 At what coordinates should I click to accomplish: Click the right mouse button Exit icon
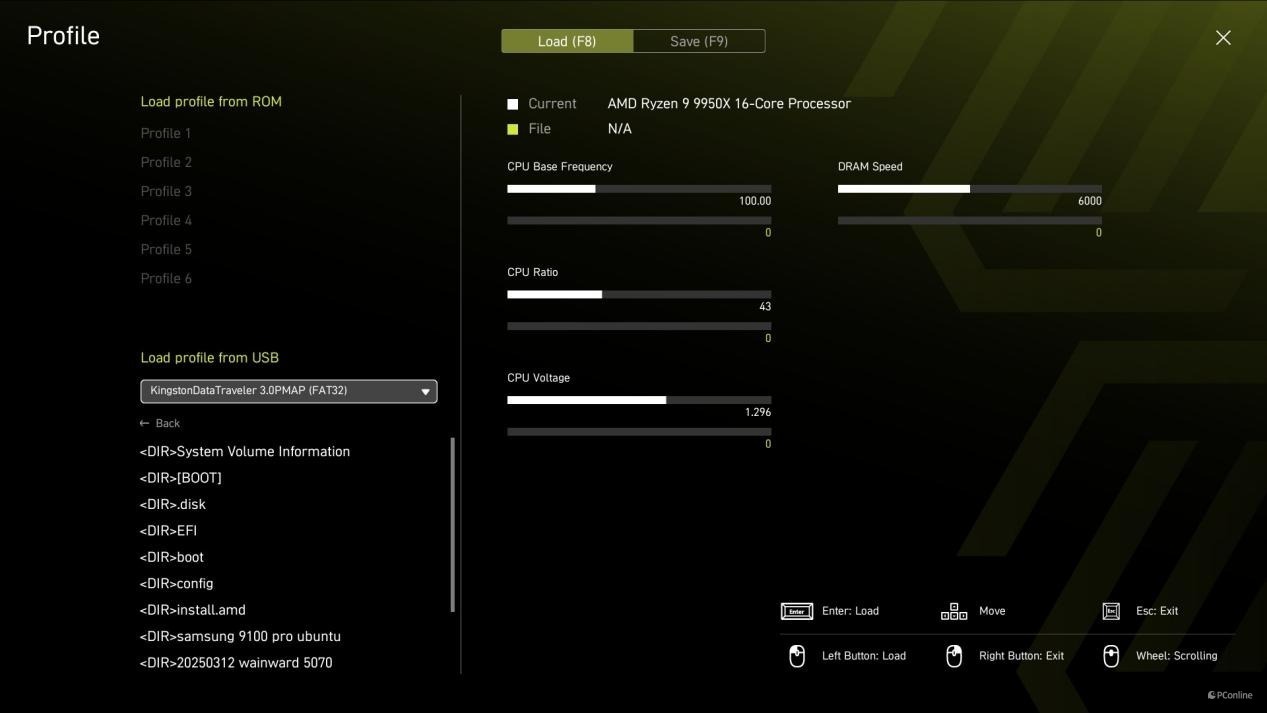point(954,656)
